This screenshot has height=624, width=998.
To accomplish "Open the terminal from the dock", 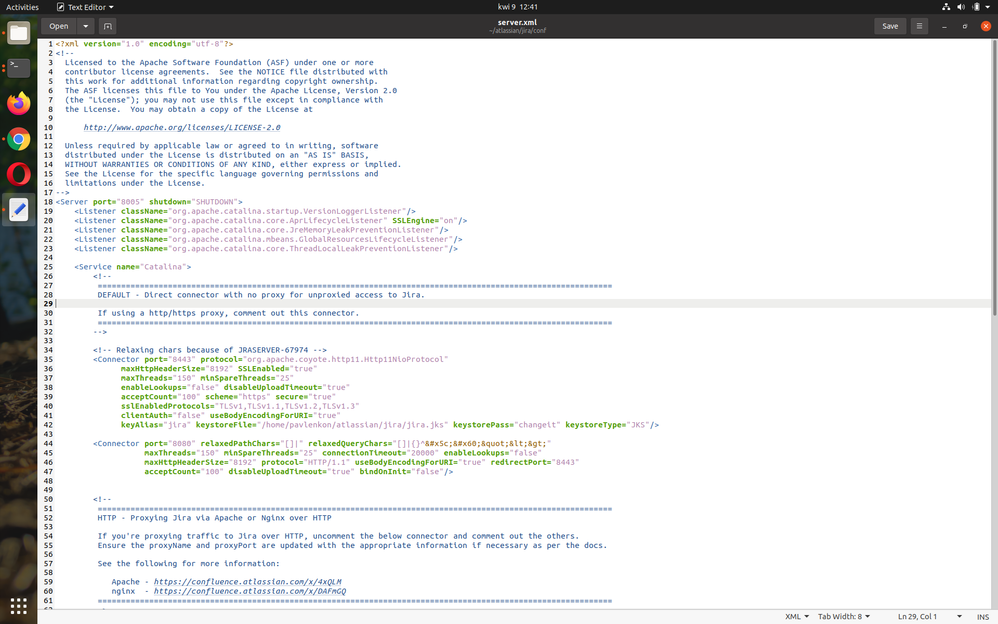I will pos(17,69).
